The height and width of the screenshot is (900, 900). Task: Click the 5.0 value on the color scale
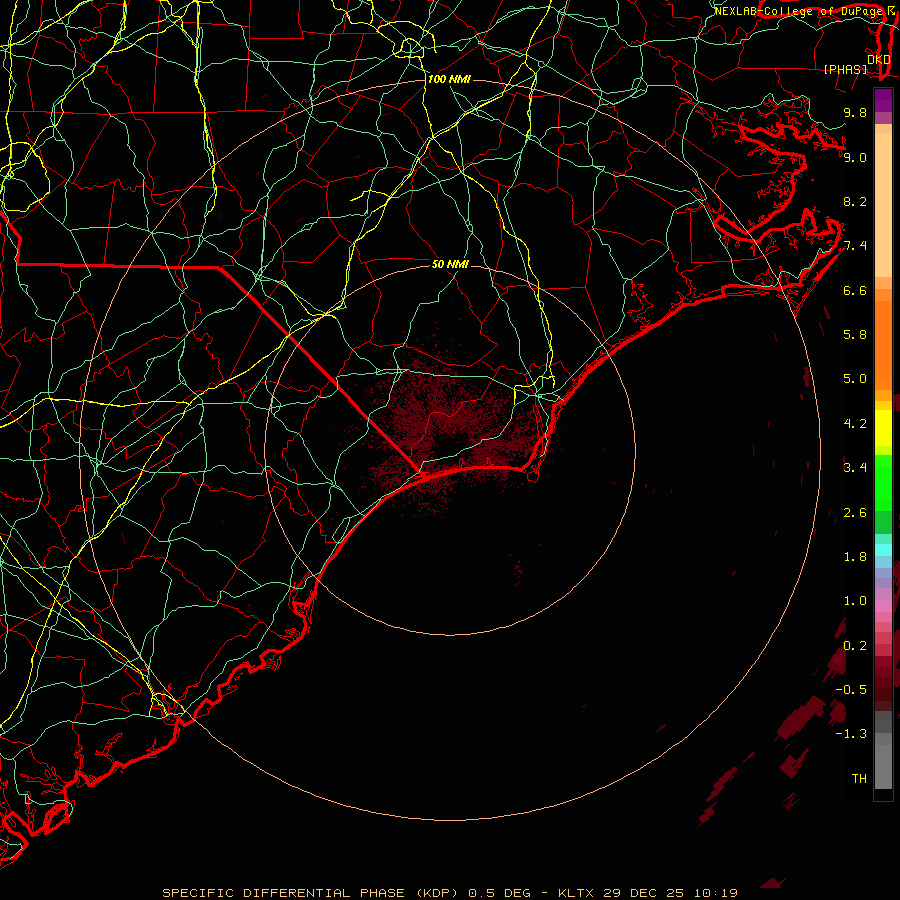(855, 379)
